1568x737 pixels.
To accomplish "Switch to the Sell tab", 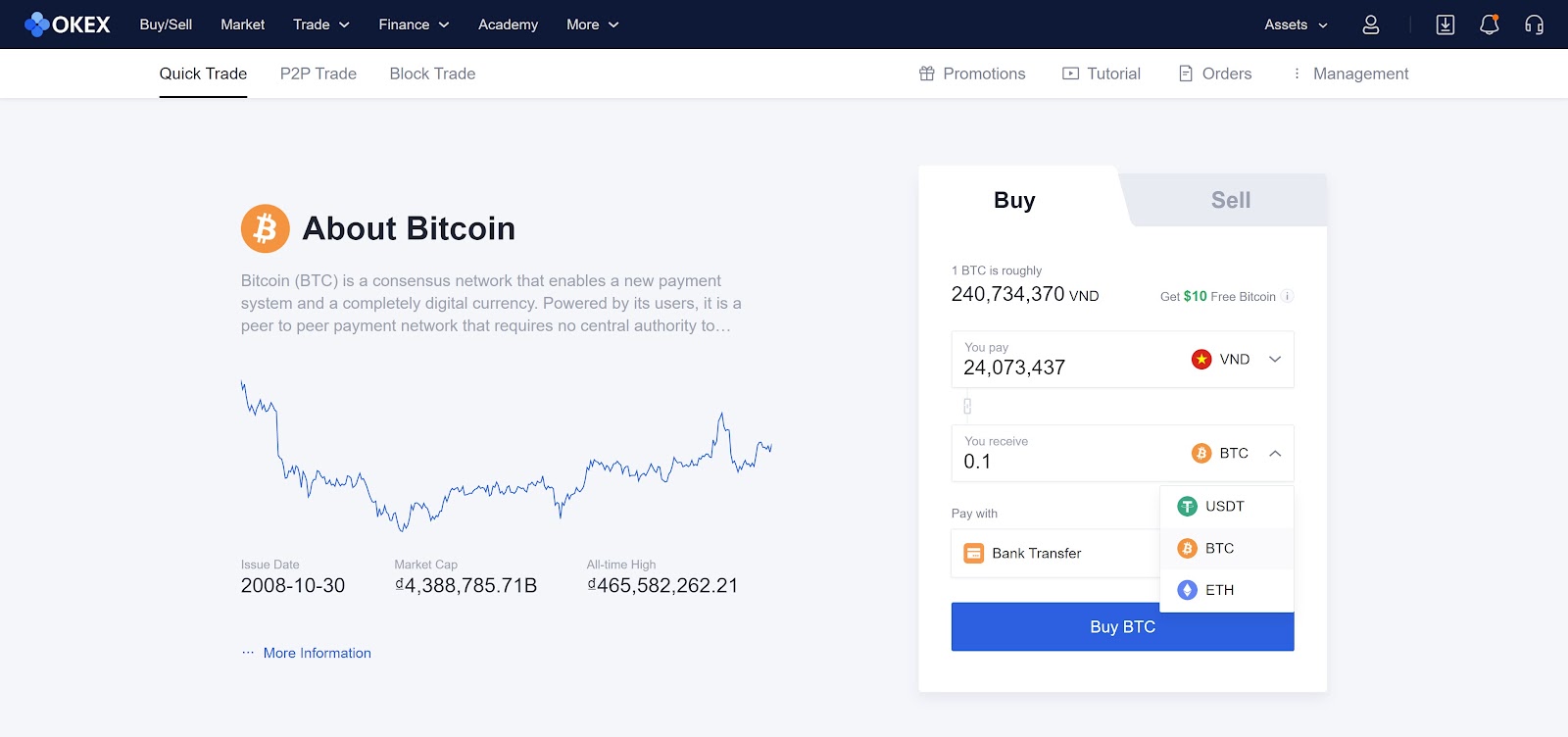I will [x=1230, y=200].
